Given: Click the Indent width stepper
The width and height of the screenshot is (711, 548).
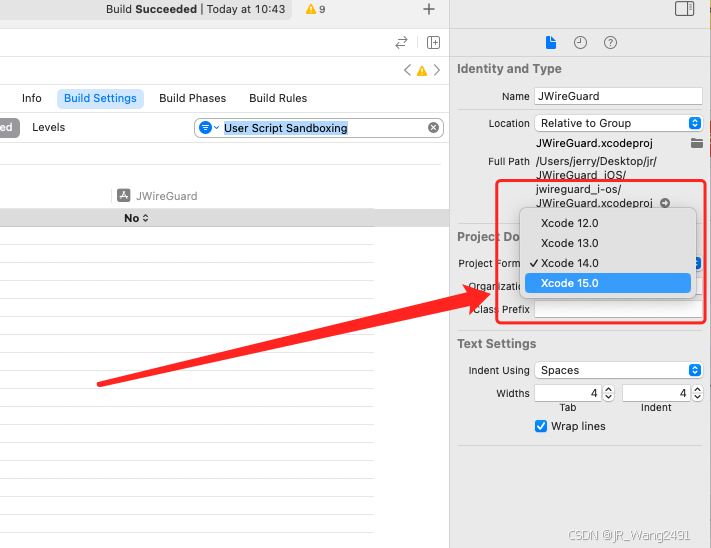Looking at the screenshot, I should point(697,393).
